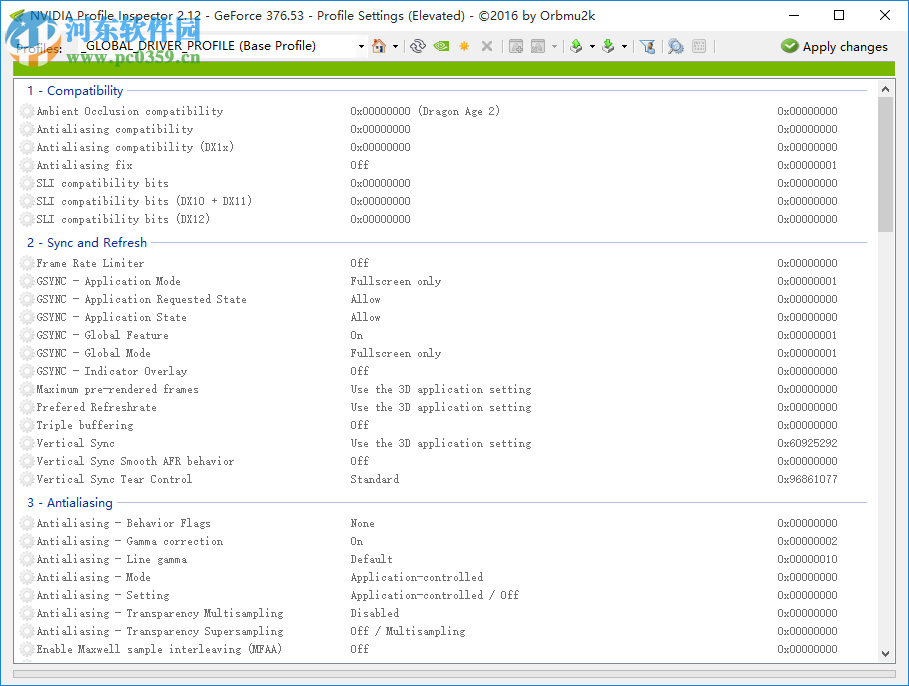Click gear icon beside Vertical Sync Tear Control

[27, 479]
